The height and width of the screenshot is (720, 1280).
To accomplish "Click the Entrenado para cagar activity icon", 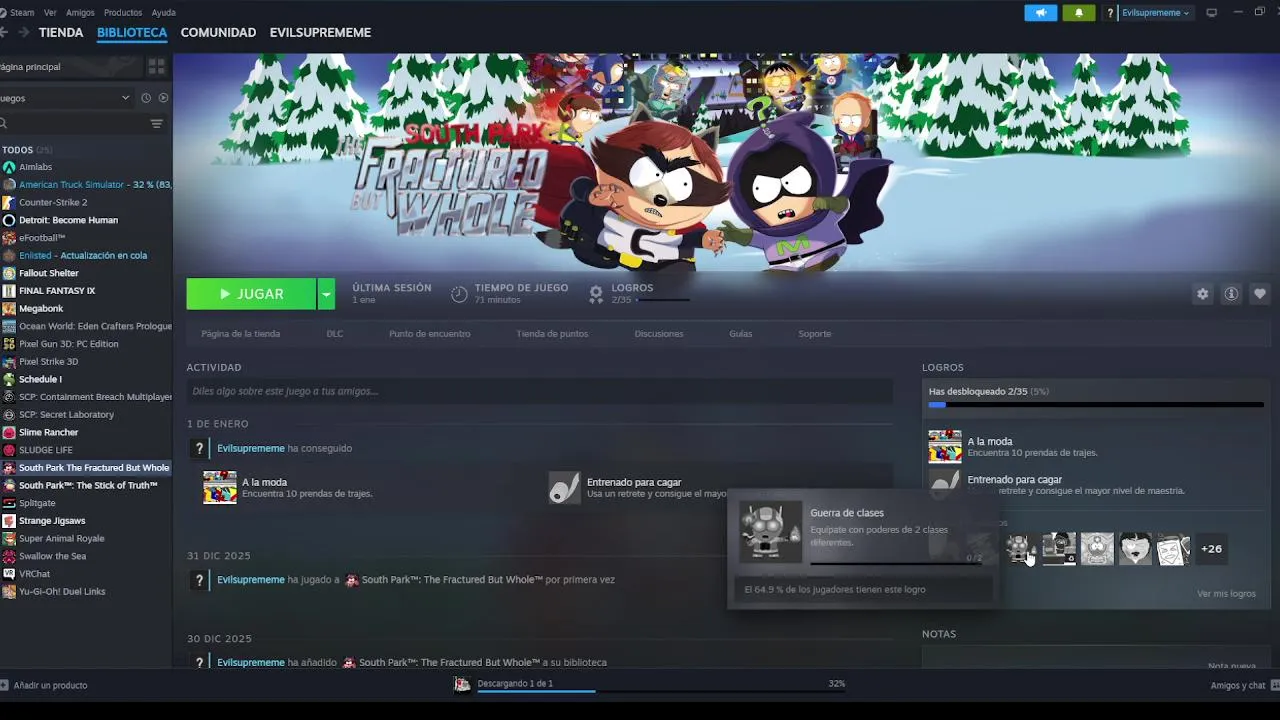I will [565, 488].
